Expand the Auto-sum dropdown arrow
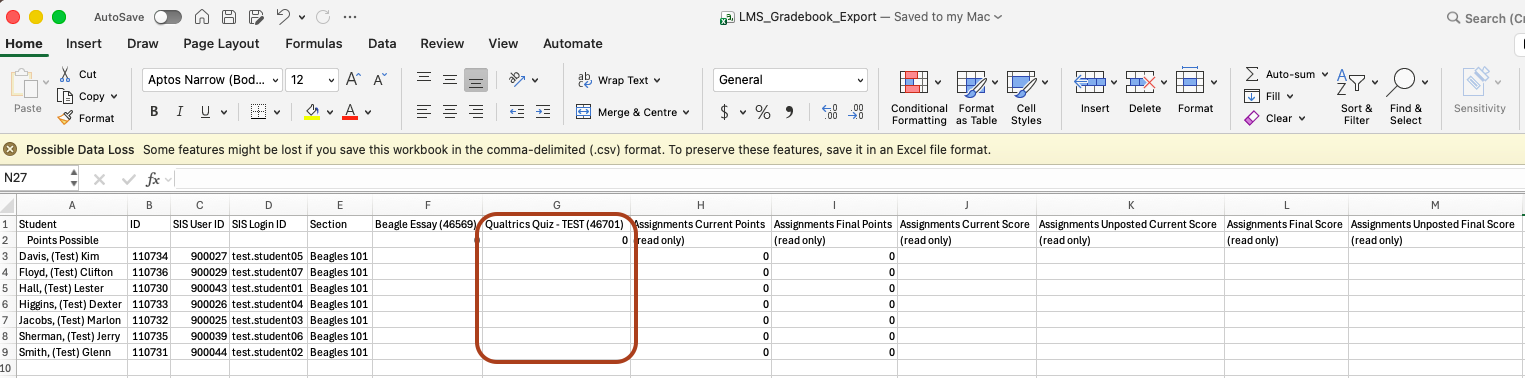The height and width of the screenshot is (378, 1525). 1324,74
